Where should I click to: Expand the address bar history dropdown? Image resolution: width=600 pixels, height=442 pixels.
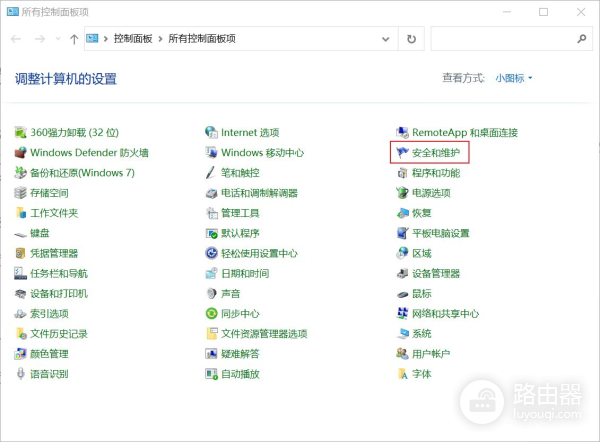386,39
